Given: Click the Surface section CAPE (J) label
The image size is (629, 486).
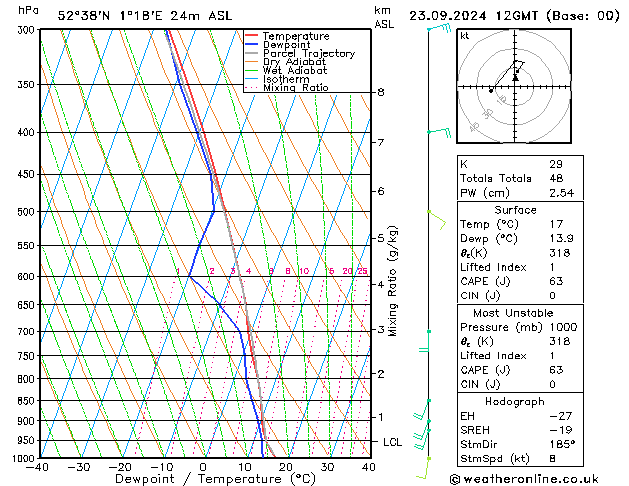Looking at the screenshot, I should tap(485, 281).
